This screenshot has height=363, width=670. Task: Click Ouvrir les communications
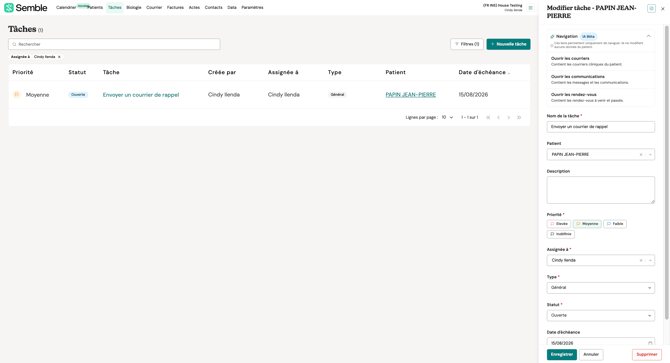tap(600, 79)
